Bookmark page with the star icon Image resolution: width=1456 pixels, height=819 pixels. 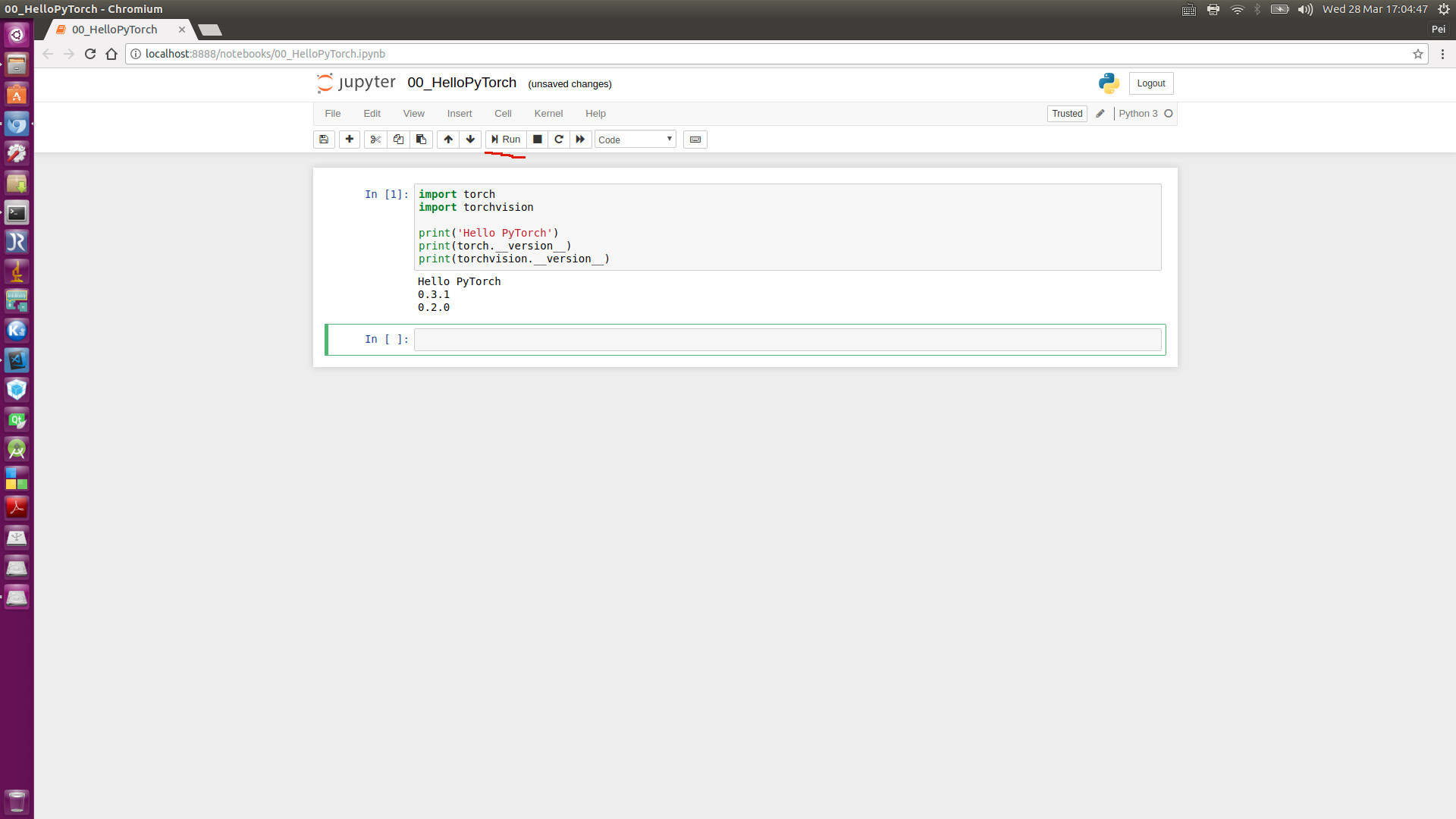(1417, 54)
